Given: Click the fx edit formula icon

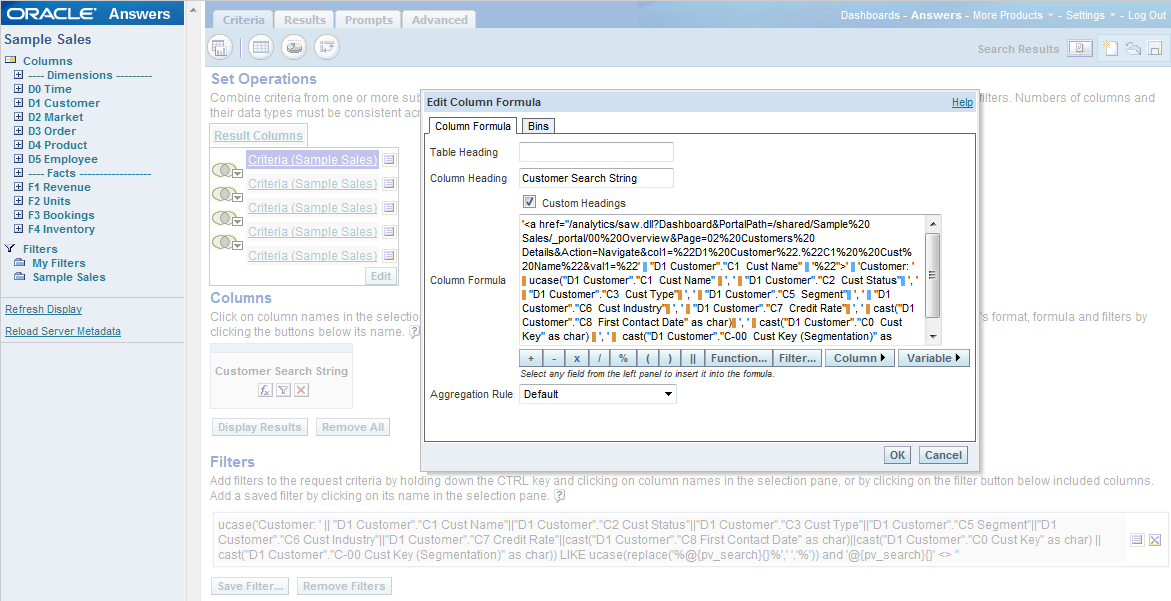Looking at the screenshot, I should [x=265, y=390].
